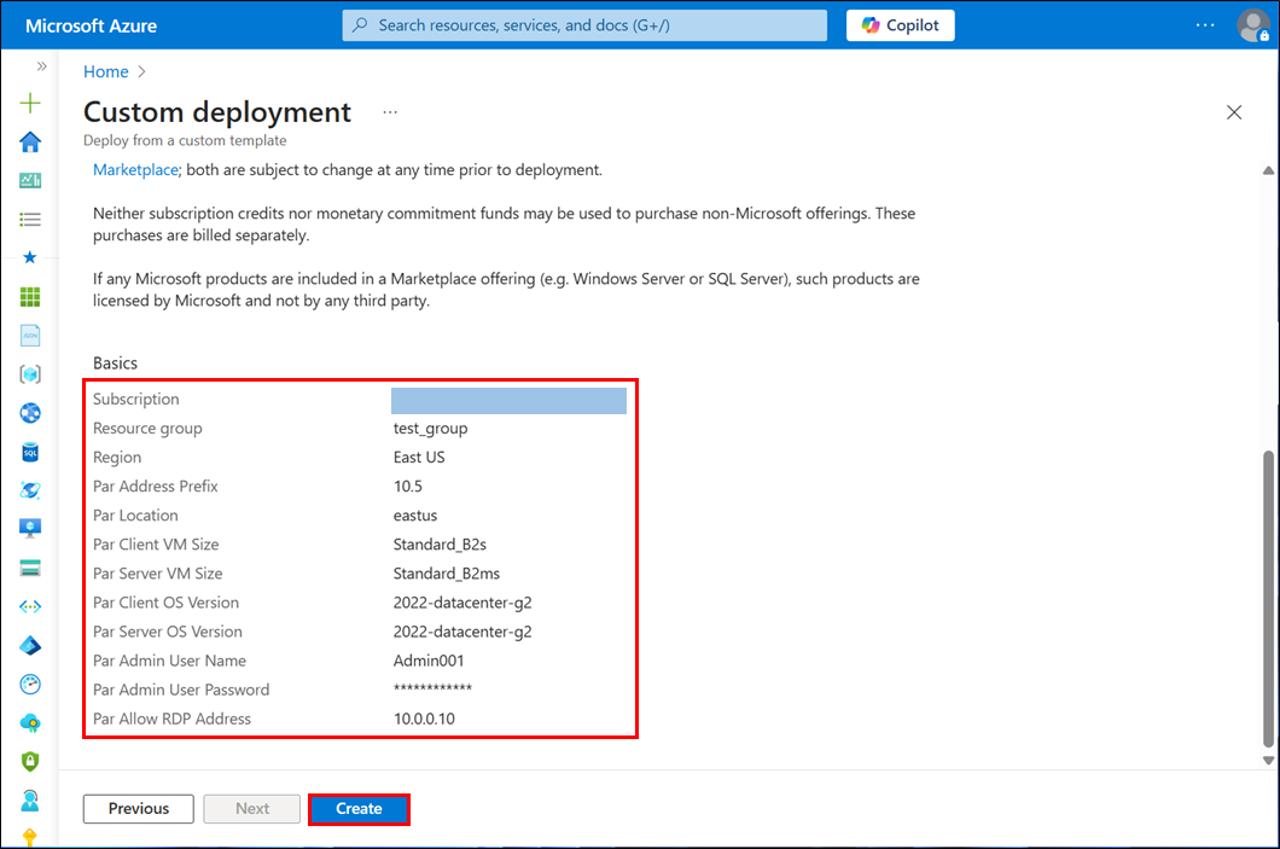This screenshot has width=1280, height=849.
Task: Click the Create a resource plus icon
Action: [30, 103]
